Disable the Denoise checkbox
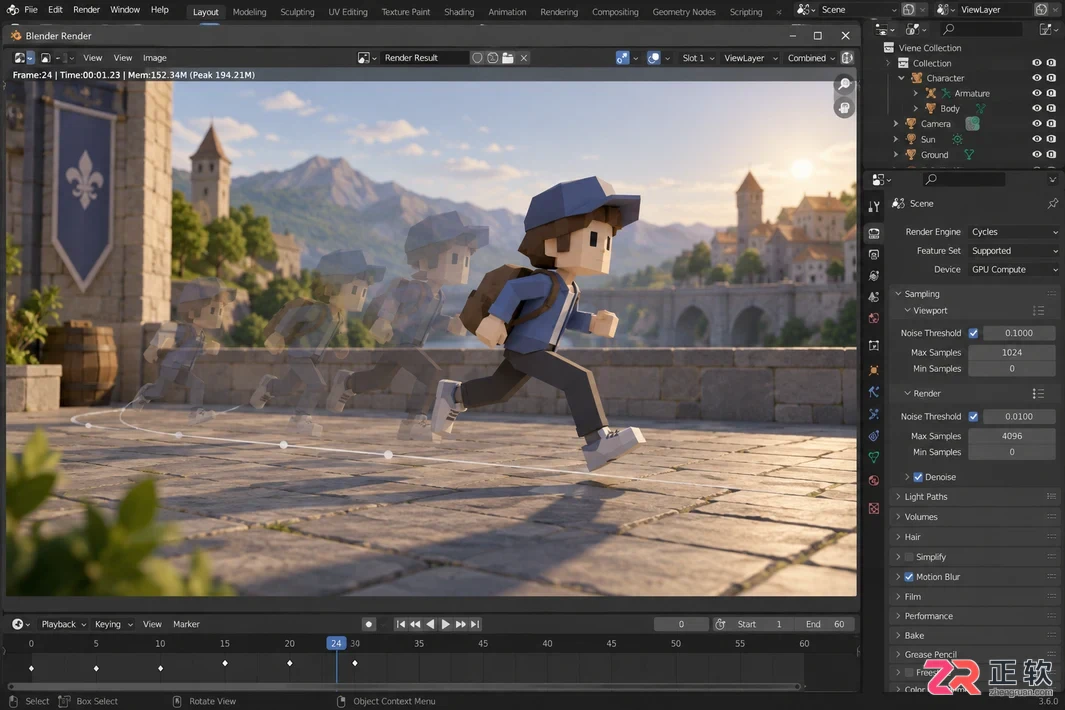Image resolution: width=1065 pixels, height=710 pixels. (918, 477)
